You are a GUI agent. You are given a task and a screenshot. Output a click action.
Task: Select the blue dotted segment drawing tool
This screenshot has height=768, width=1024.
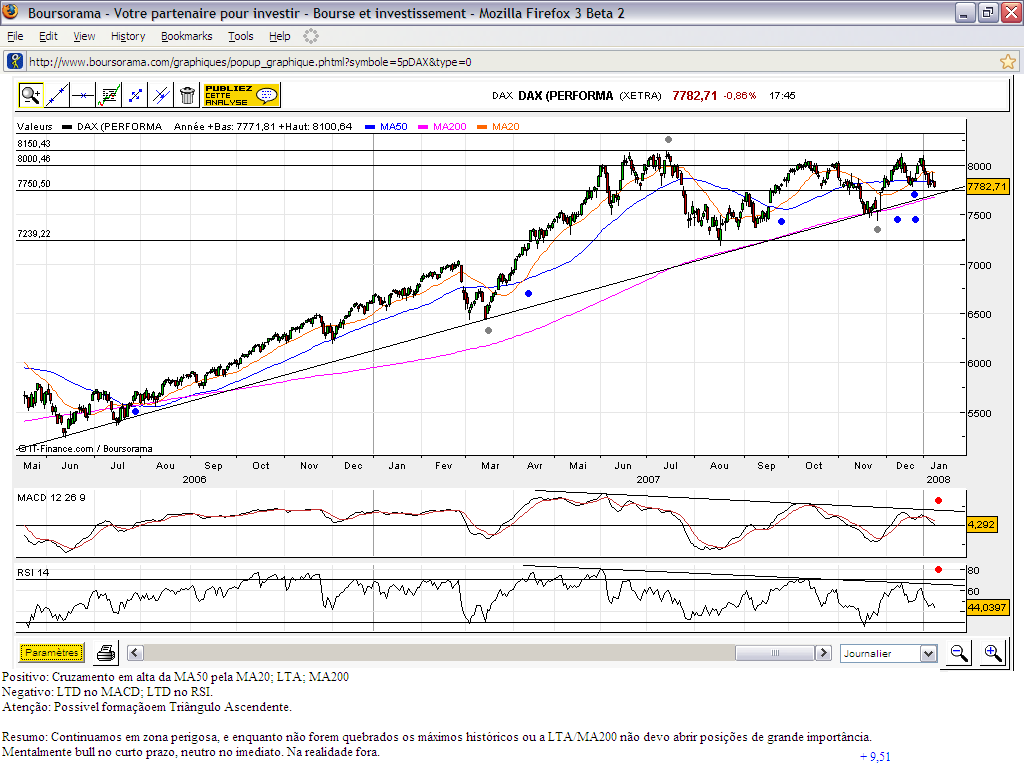pos(135,95)
